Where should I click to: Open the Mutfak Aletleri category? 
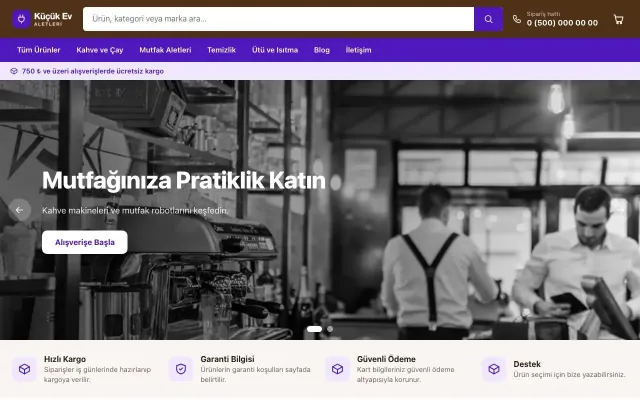165,50
